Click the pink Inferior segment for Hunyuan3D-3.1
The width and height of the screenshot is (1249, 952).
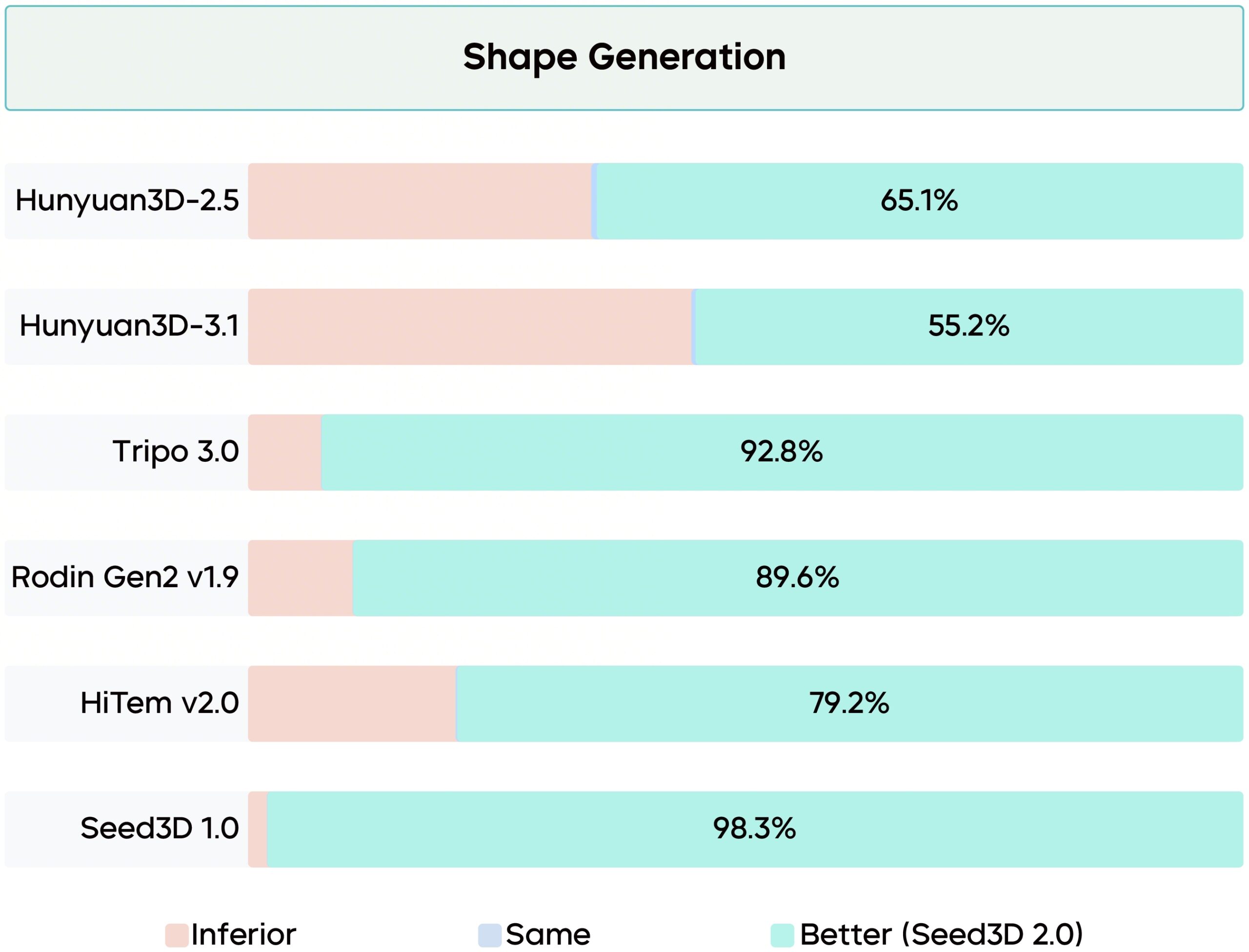[x=469, y=326]
